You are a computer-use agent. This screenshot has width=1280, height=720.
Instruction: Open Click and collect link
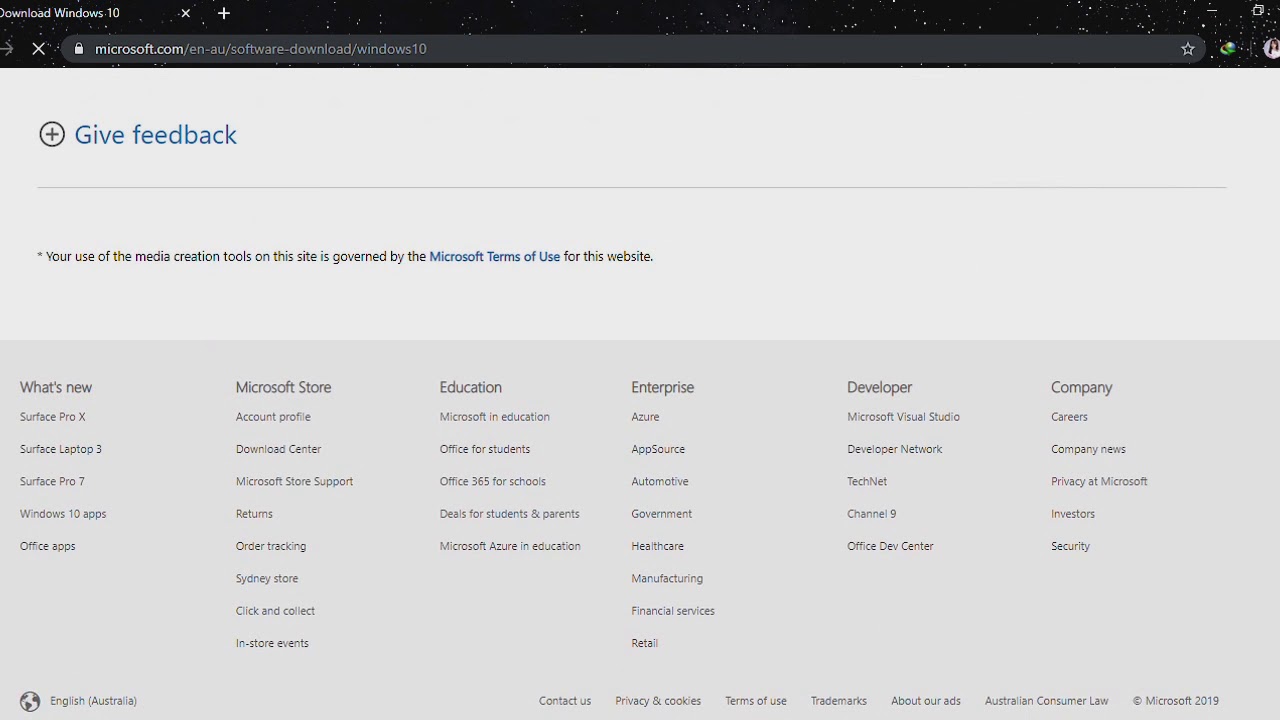[275, 611]
